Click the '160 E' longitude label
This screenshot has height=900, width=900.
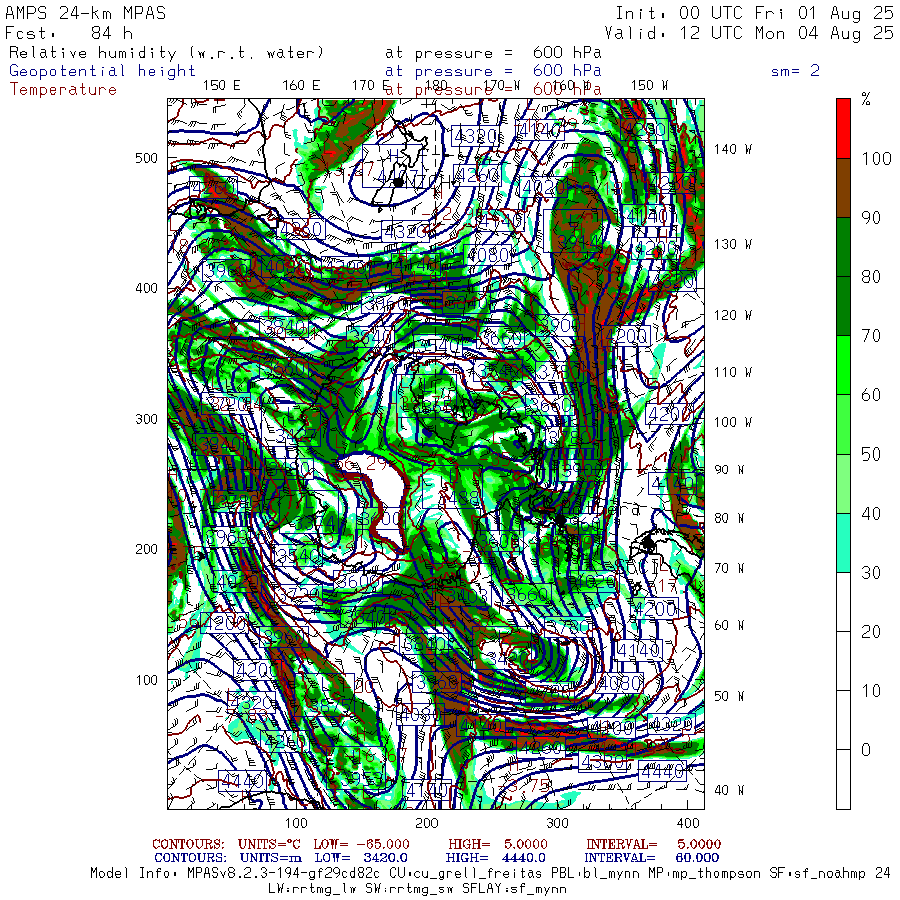click(301, 85)
